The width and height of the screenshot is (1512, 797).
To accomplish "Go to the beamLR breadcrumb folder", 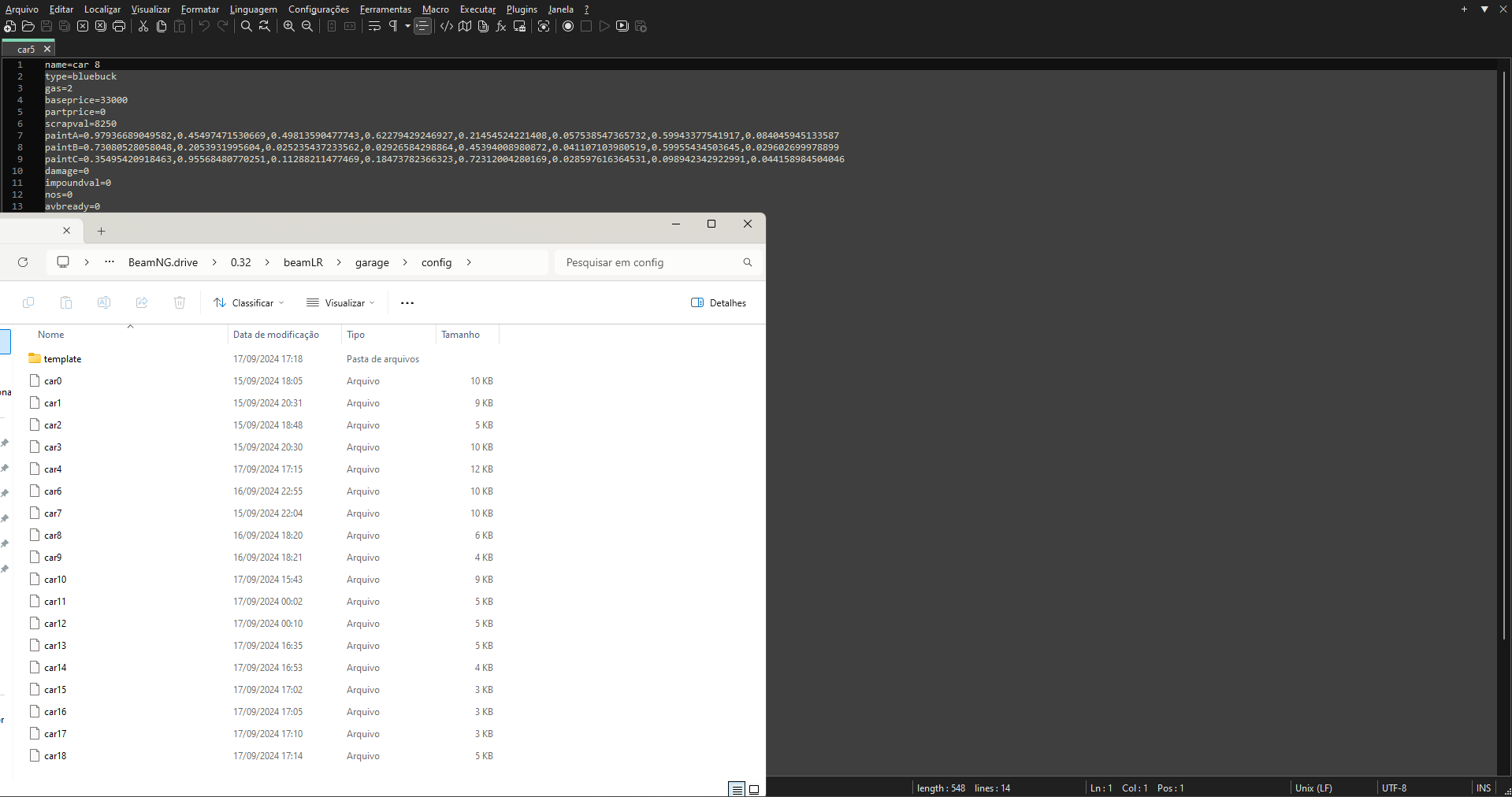I will (x=303, y=262).
